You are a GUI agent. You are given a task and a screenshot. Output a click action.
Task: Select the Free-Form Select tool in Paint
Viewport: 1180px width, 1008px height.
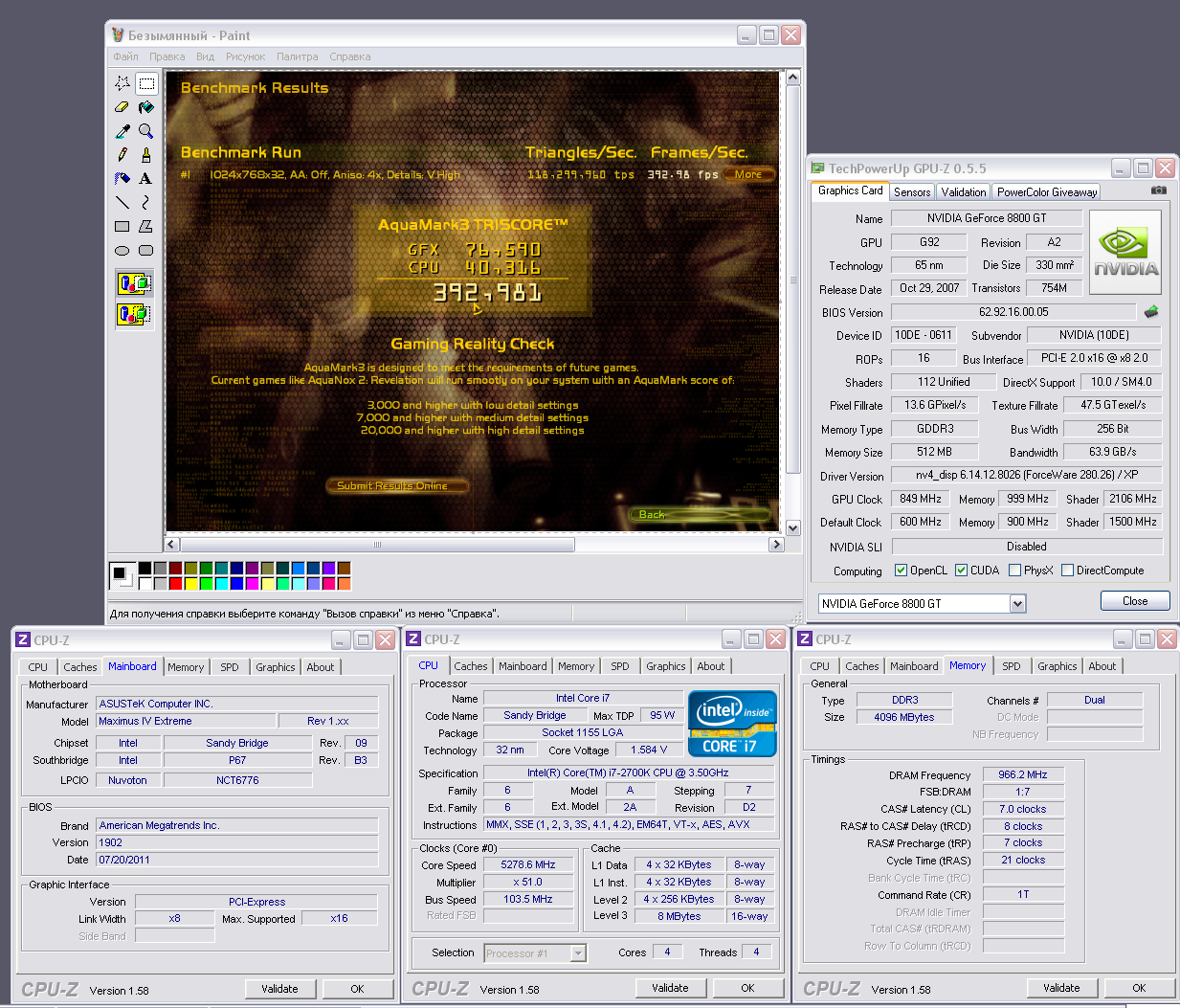pos(122,83)
